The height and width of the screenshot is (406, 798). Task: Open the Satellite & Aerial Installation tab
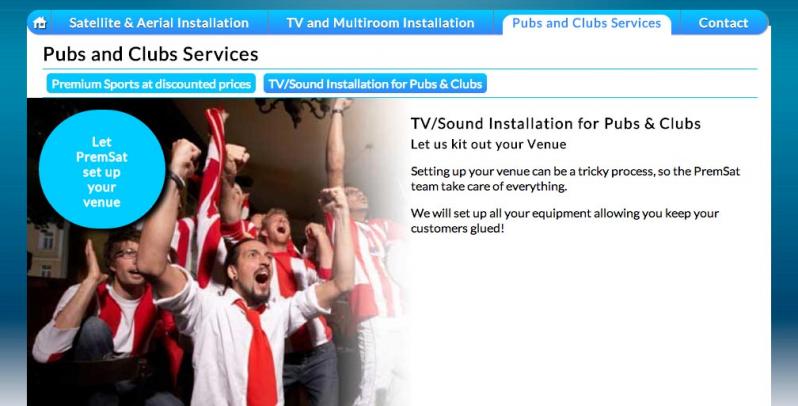point(159,23)
